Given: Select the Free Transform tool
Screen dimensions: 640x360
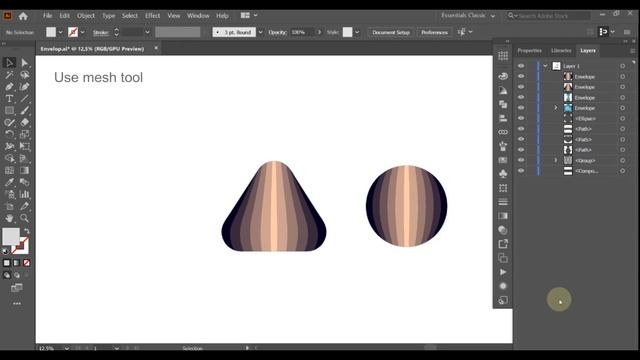Looking at the screenshot, I should point(24,146).
